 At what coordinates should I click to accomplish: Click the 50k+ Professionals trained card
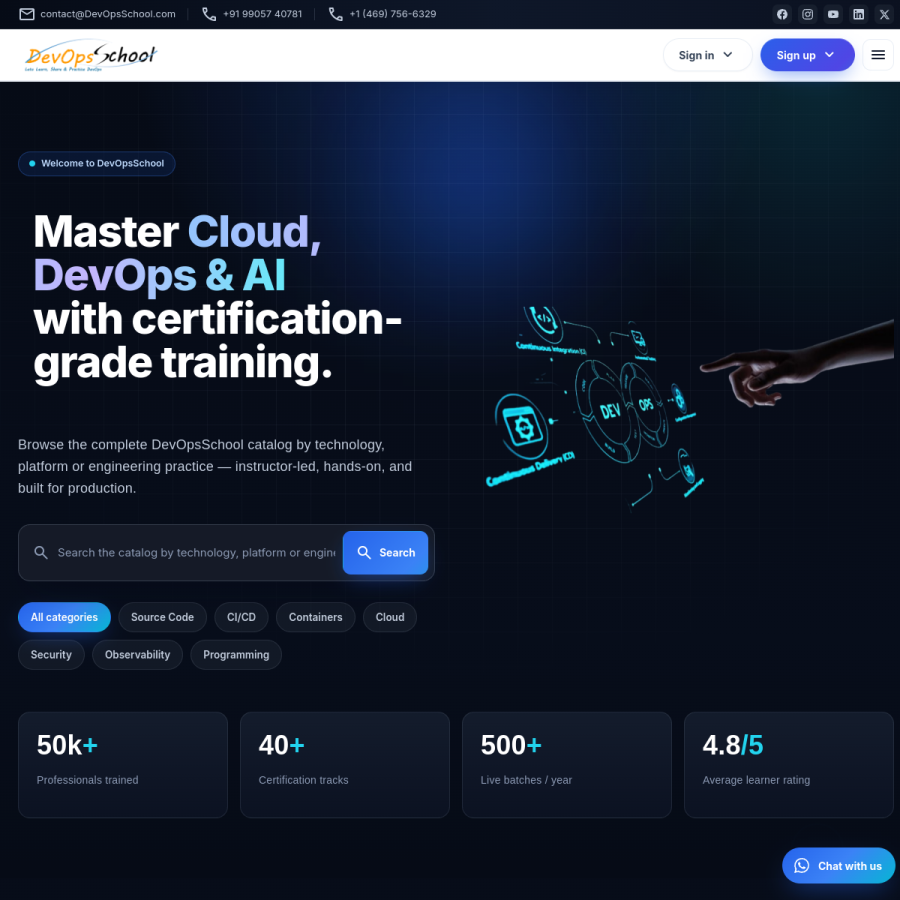click(123, 765)
